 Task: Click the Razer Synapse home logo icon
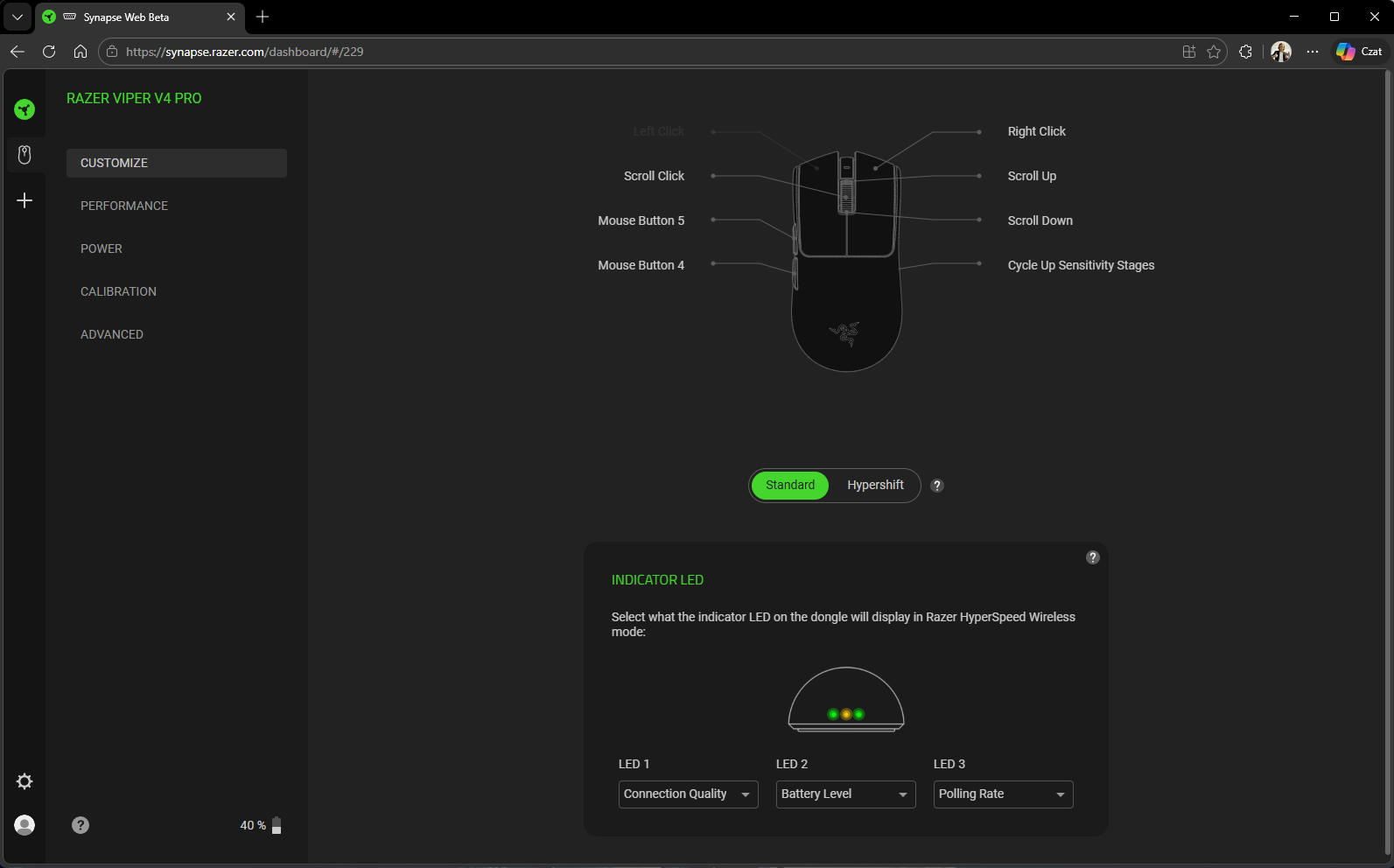[x=25, y=109]
